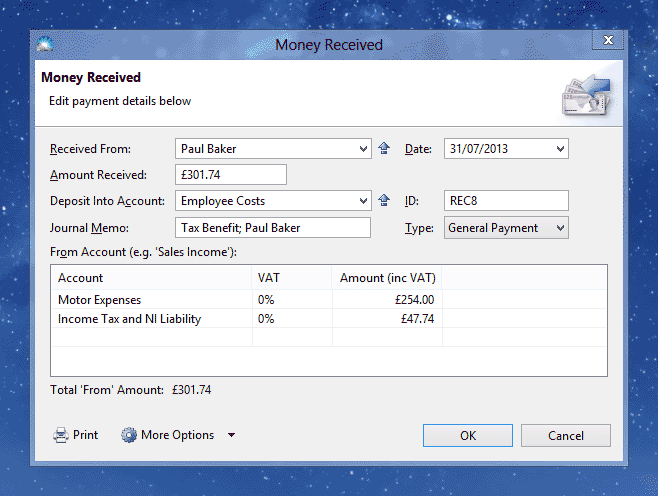Image resolution: width=658 pixels, height=496 pixels.
Task: Click the Total 'From' Amount £301.74 value
Action: click(191, 390)
